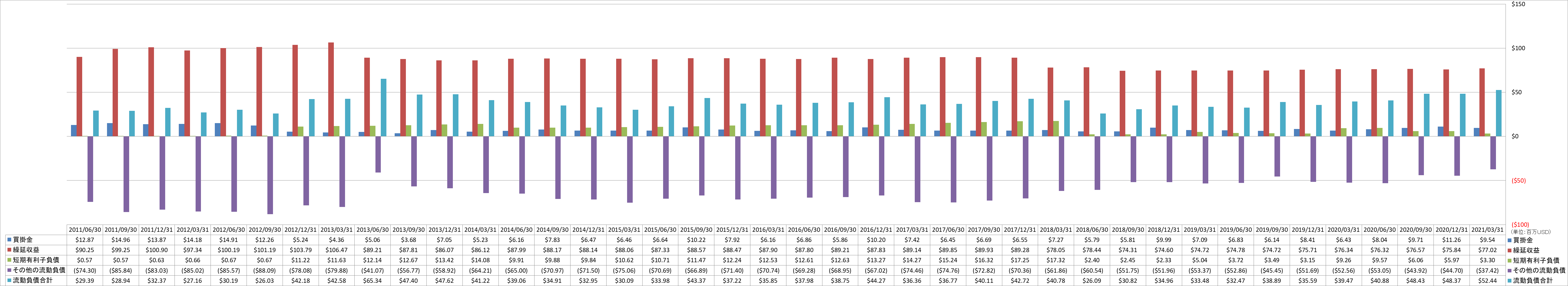
Task: Click the blue 買掛金 swatch in the table row header
Action: (9, 240)
